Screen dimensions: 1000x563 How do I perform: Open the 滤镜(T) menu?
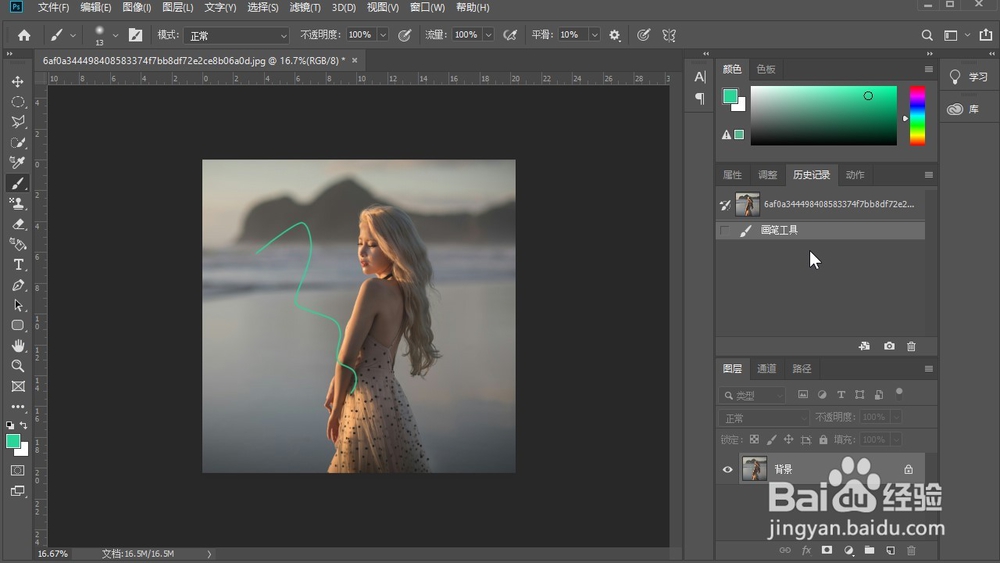[x=305, y=8]
